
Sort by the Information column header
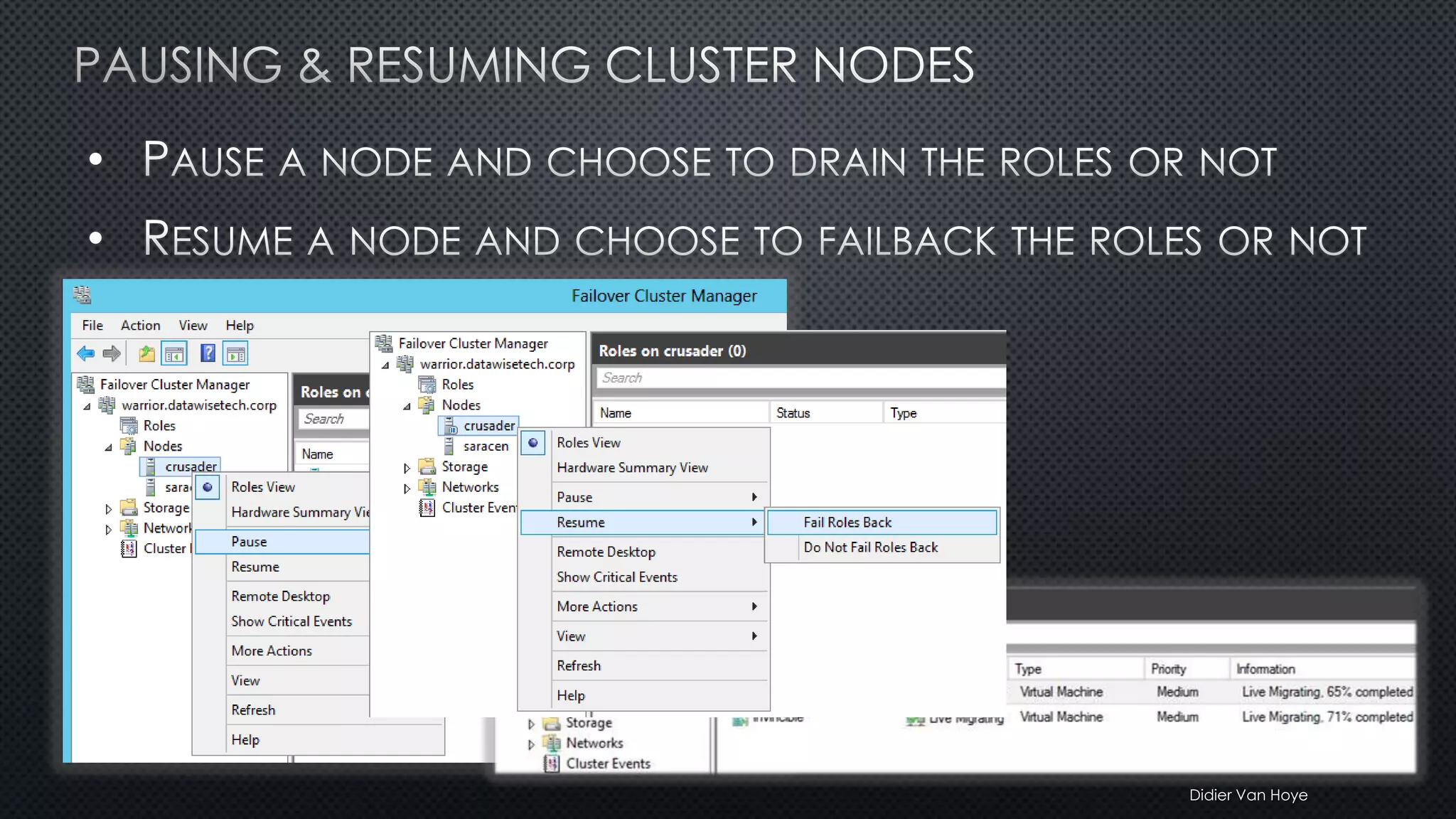(1265, 669)
